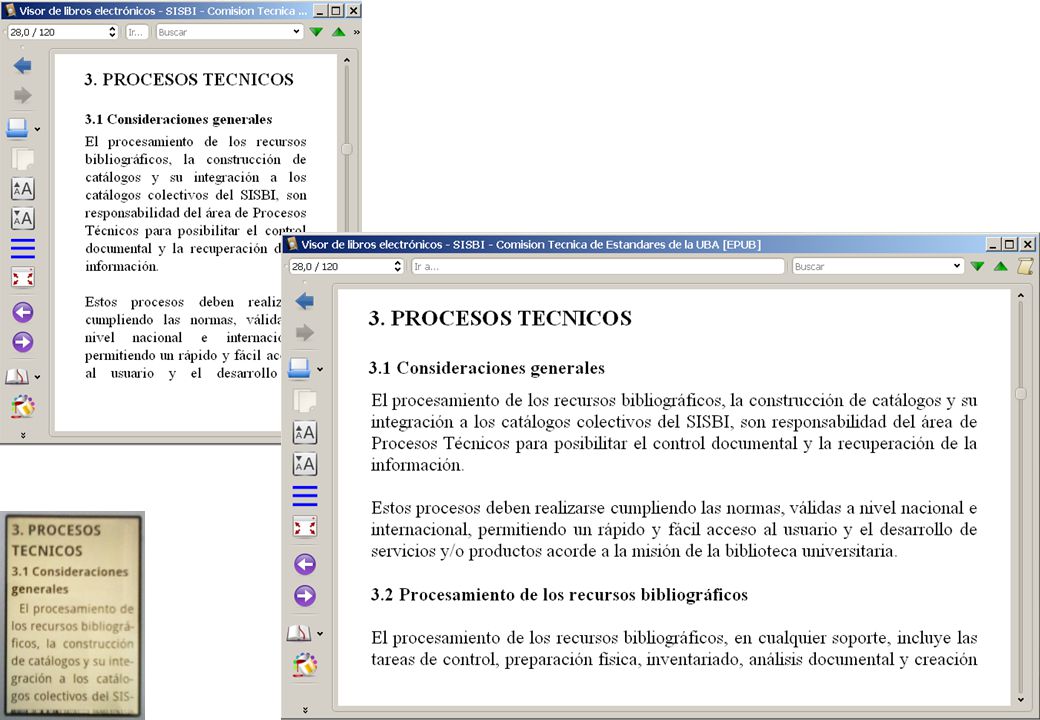Toggle reference mode scroll icon in the large window
The height and width of the screenshot is (720, 1040).
pyautogui.click(x=1025, y=266)
